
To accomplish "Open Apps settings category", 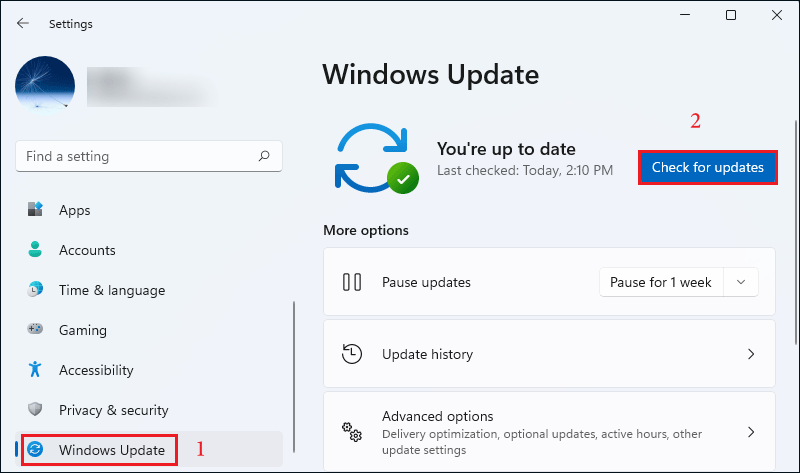I will [74, 210].
